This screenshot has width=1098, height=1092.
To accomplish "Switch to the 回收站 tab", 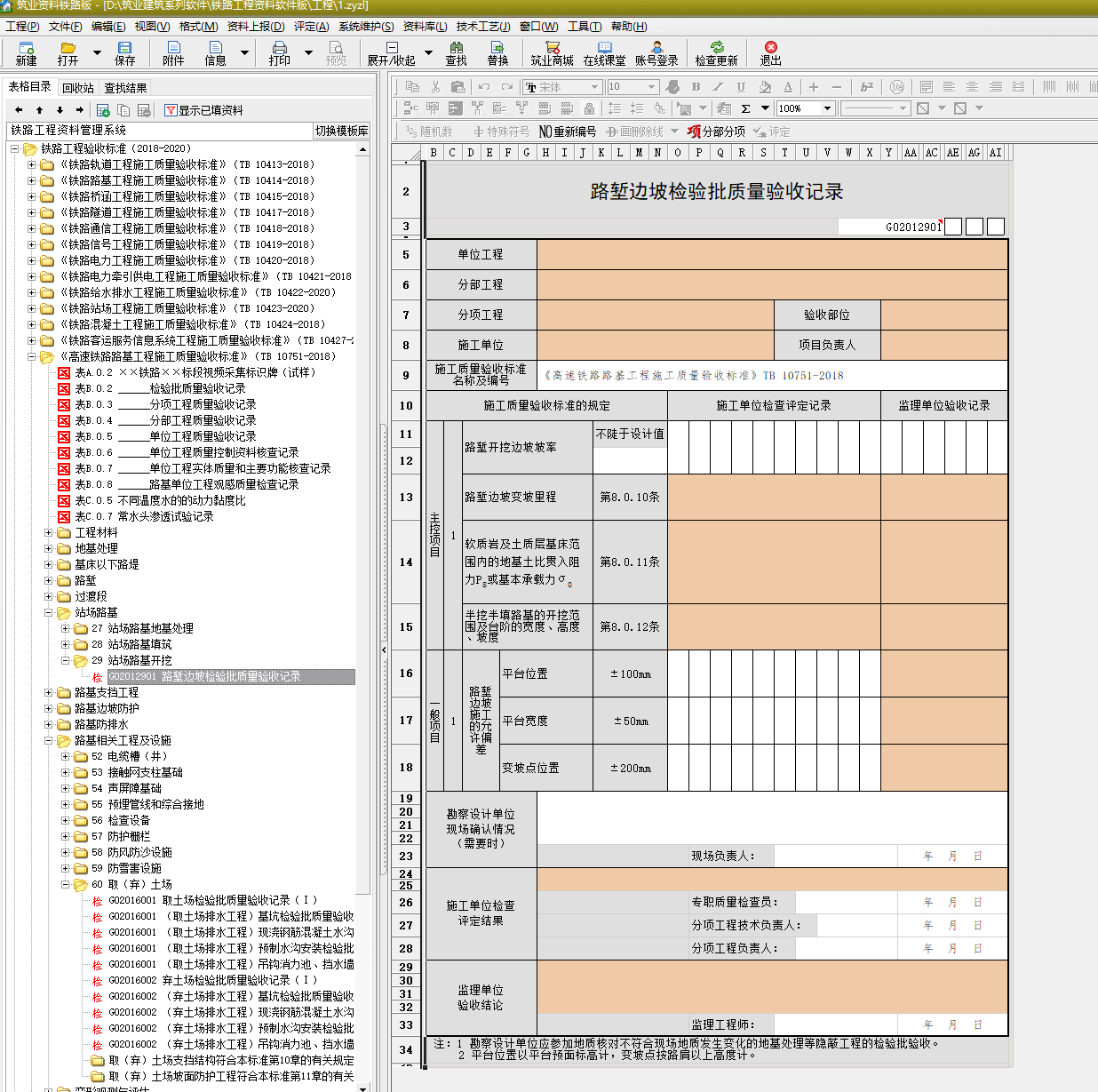I will tap(78, 88).
